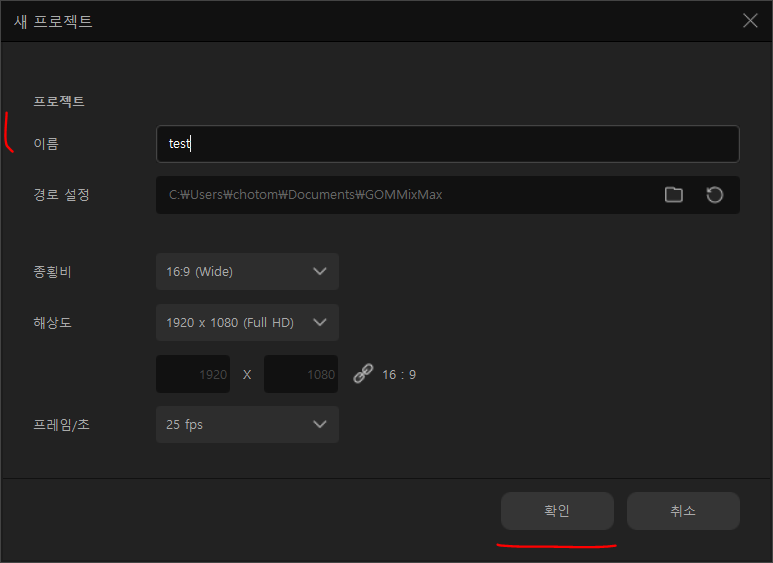Cancel with the 취소 button
Screen dimensions: 773x563
point(683,511)
